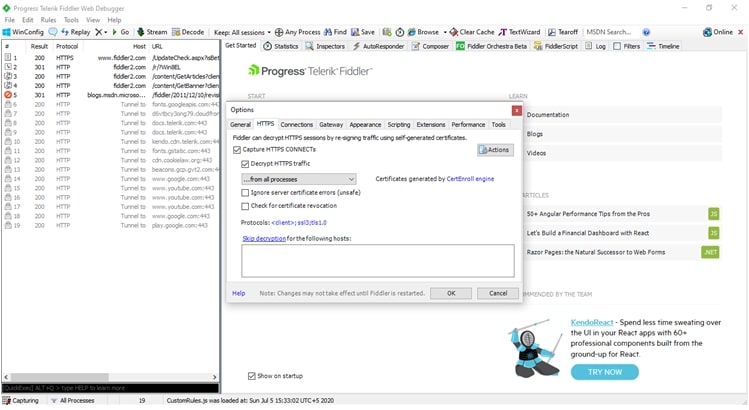749x410 pixels.
Task: Open the CertEnroll engine link
Action: [470, 179]
